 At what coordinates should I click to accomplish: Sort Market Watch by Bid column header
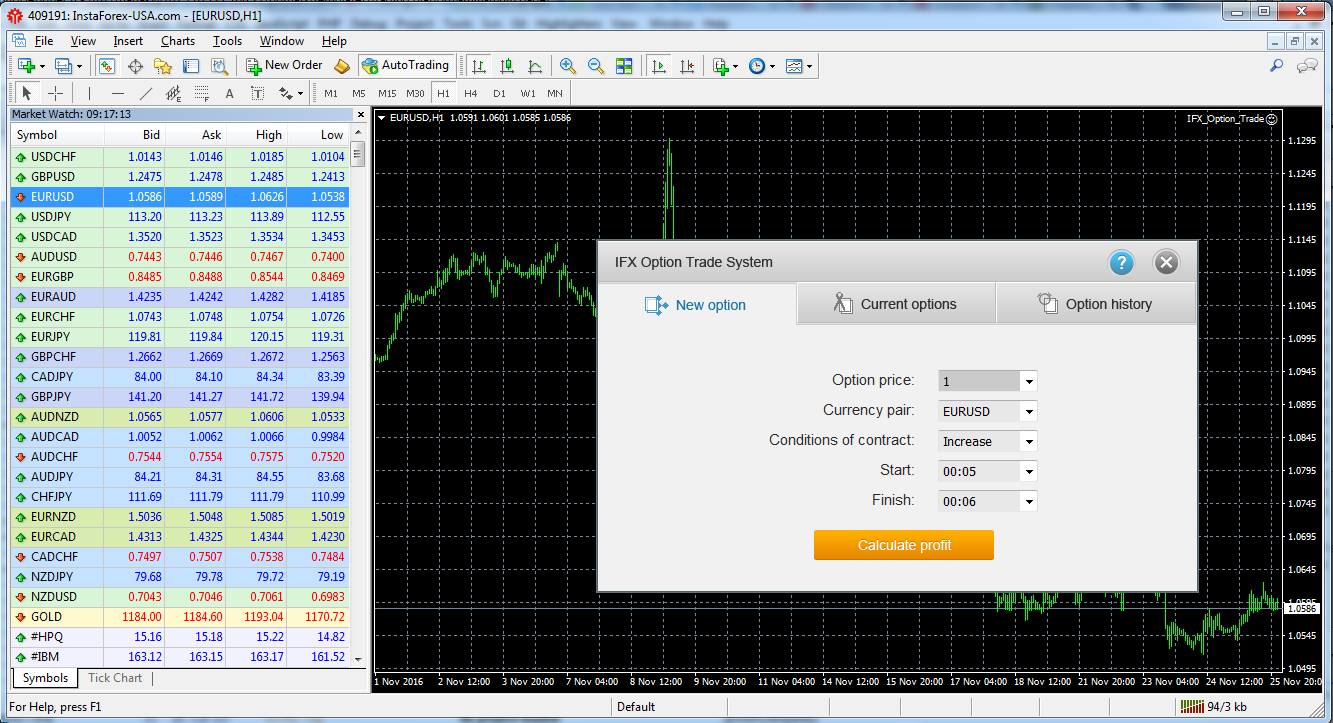(134, 135)
